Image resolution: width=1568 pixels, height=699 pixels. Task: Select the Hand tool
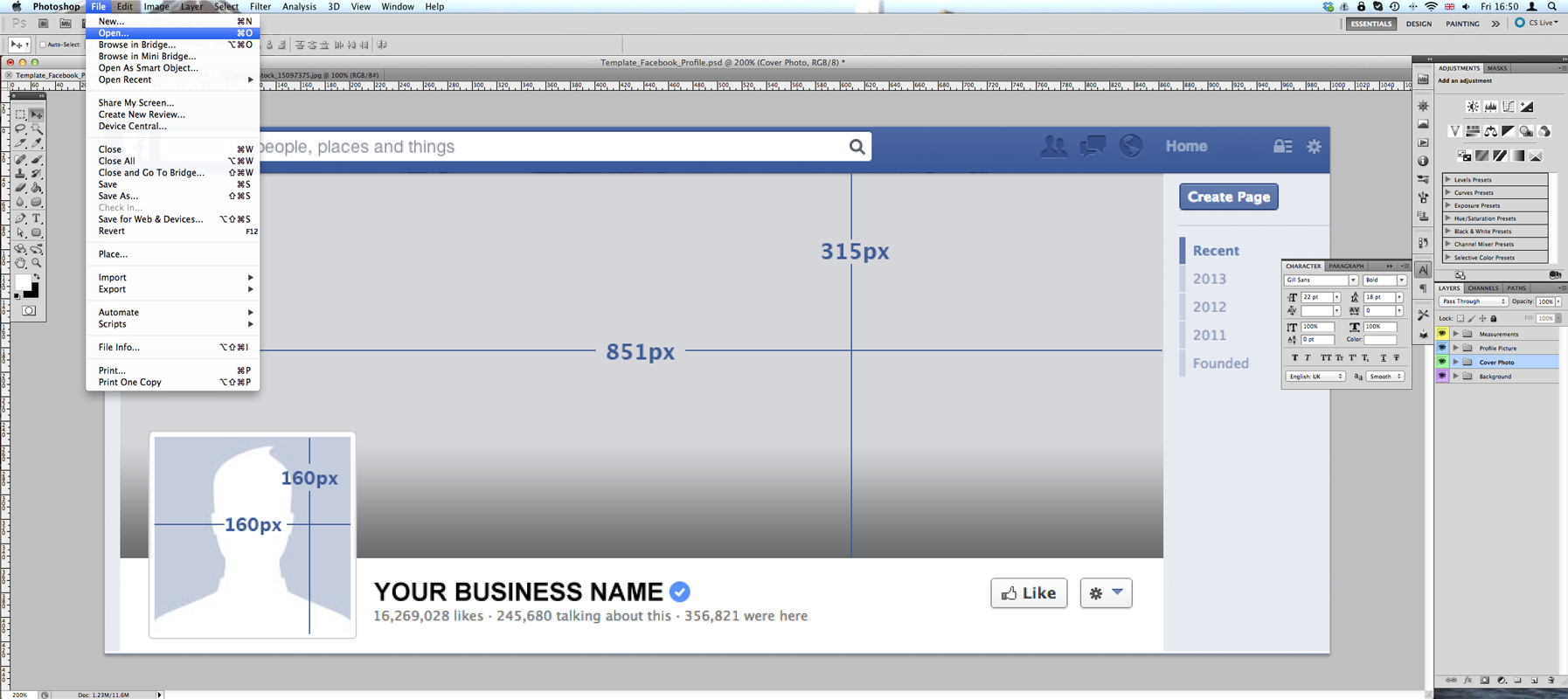point(20,262)
